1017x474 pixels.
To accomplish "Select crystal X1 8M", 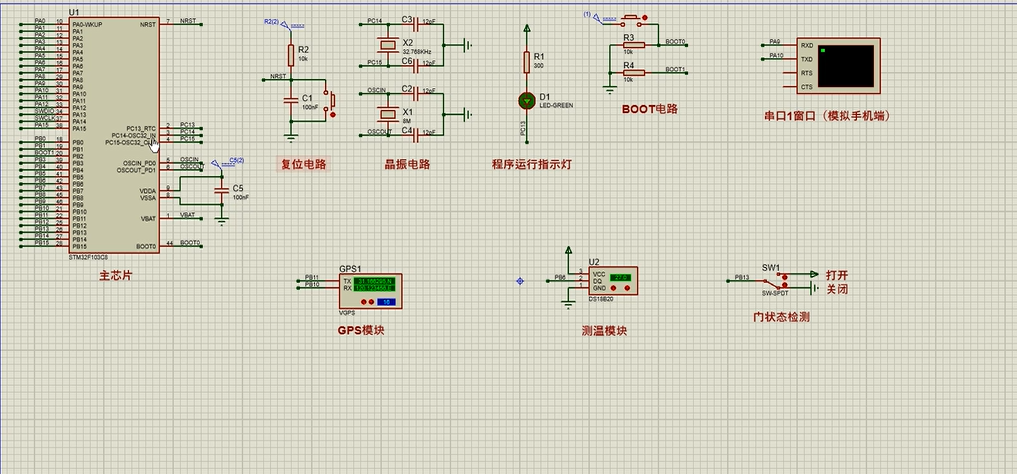I will 387,114.
